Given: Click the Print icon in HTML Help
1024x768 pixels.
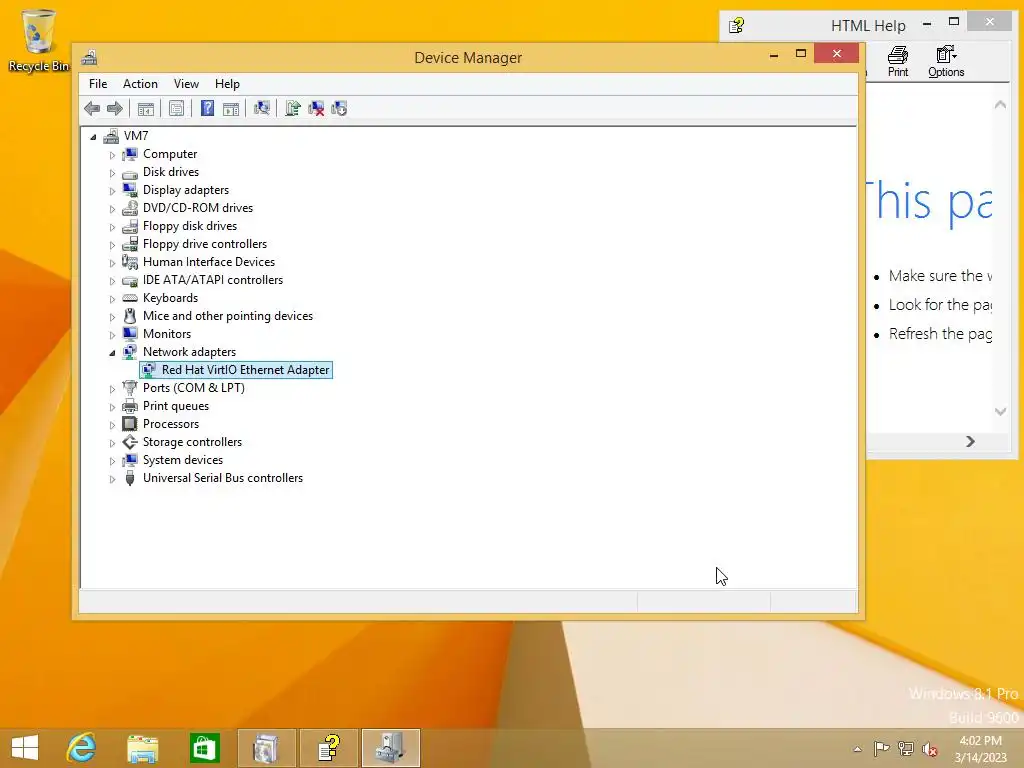Looking at the screenshot, I should [x=898, y=62].
